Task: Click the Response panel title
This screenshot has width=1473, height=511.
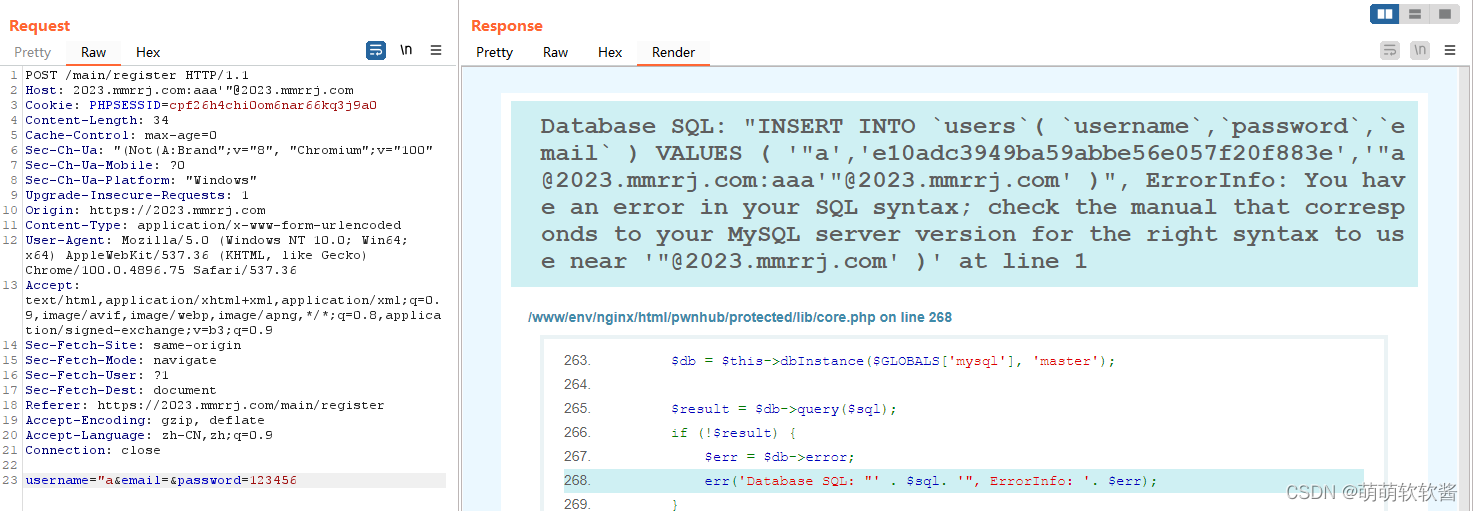Action: click(507, 26)
